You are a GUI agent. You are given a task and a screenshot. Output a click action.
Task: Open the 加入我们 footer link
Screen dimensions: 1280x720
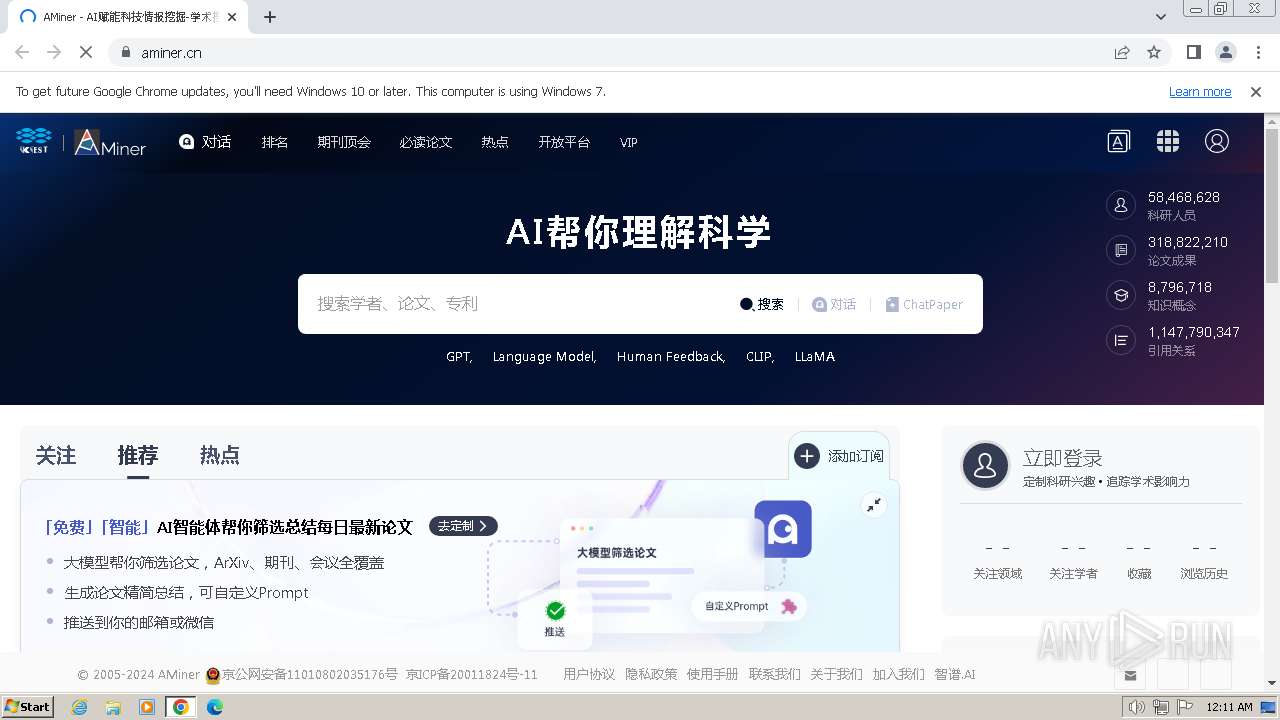[898, 674]
